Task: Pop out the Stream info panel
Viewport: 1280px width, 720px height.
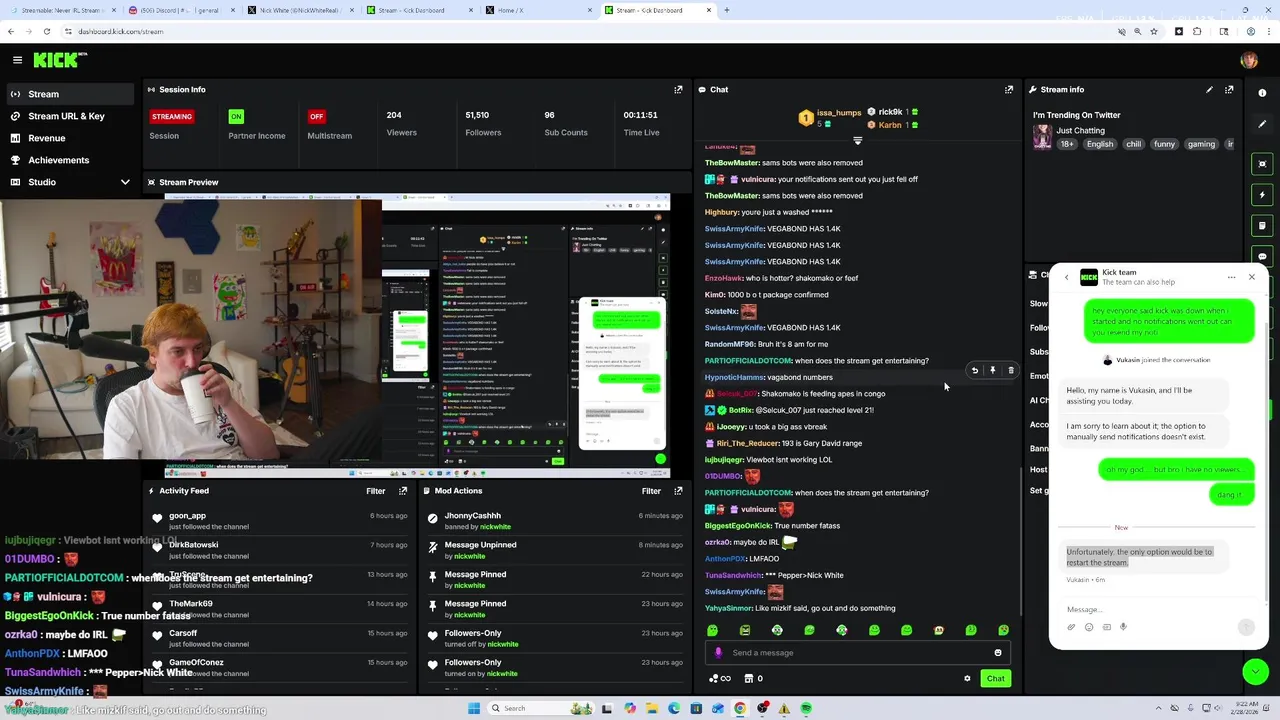Action: point(1229,89)
